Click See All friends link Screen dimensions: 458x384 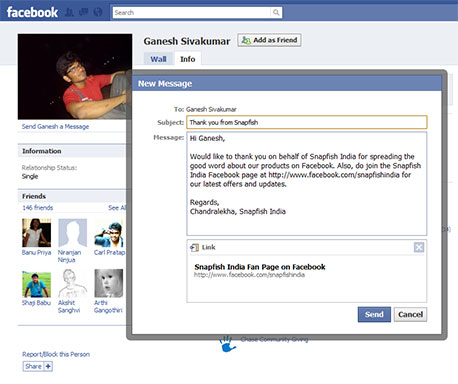tap(117, 208)
